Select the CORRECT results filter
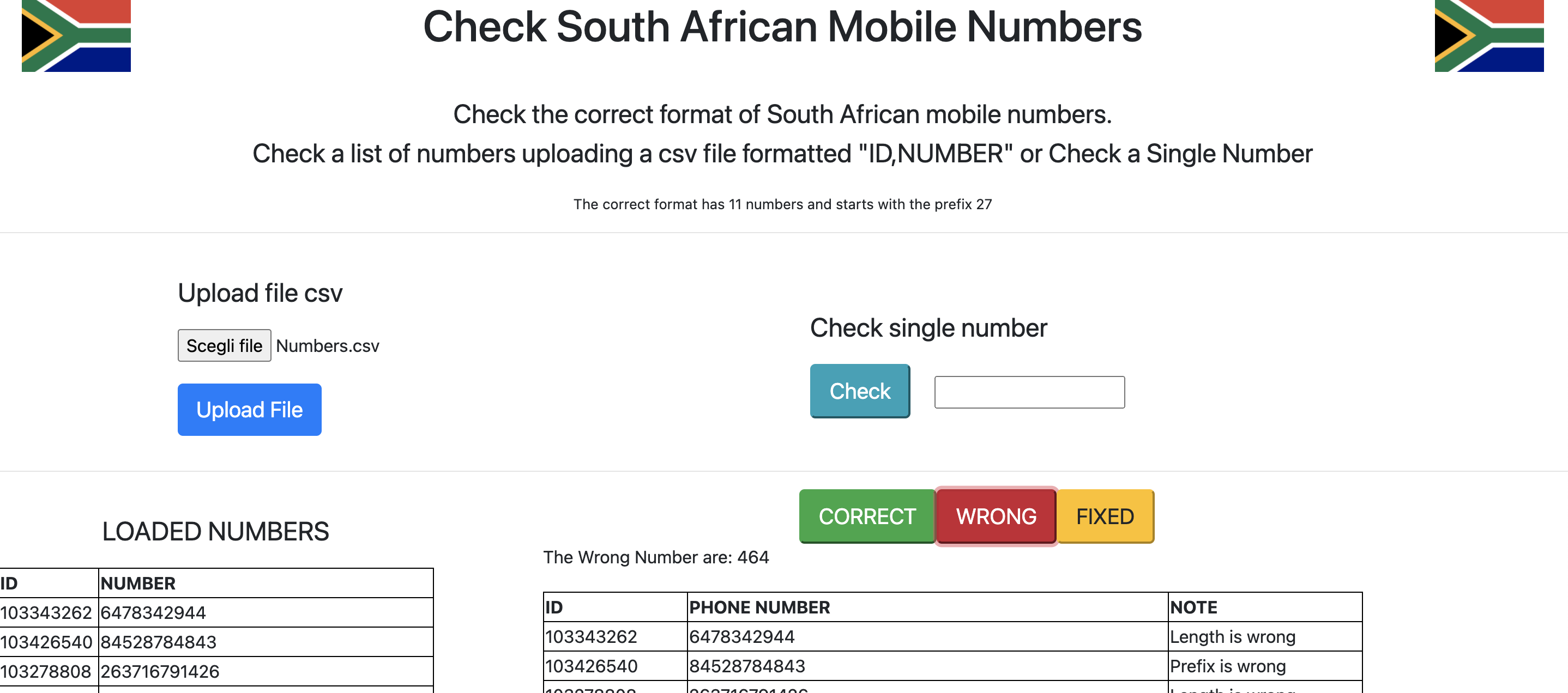 click(866, 516)
